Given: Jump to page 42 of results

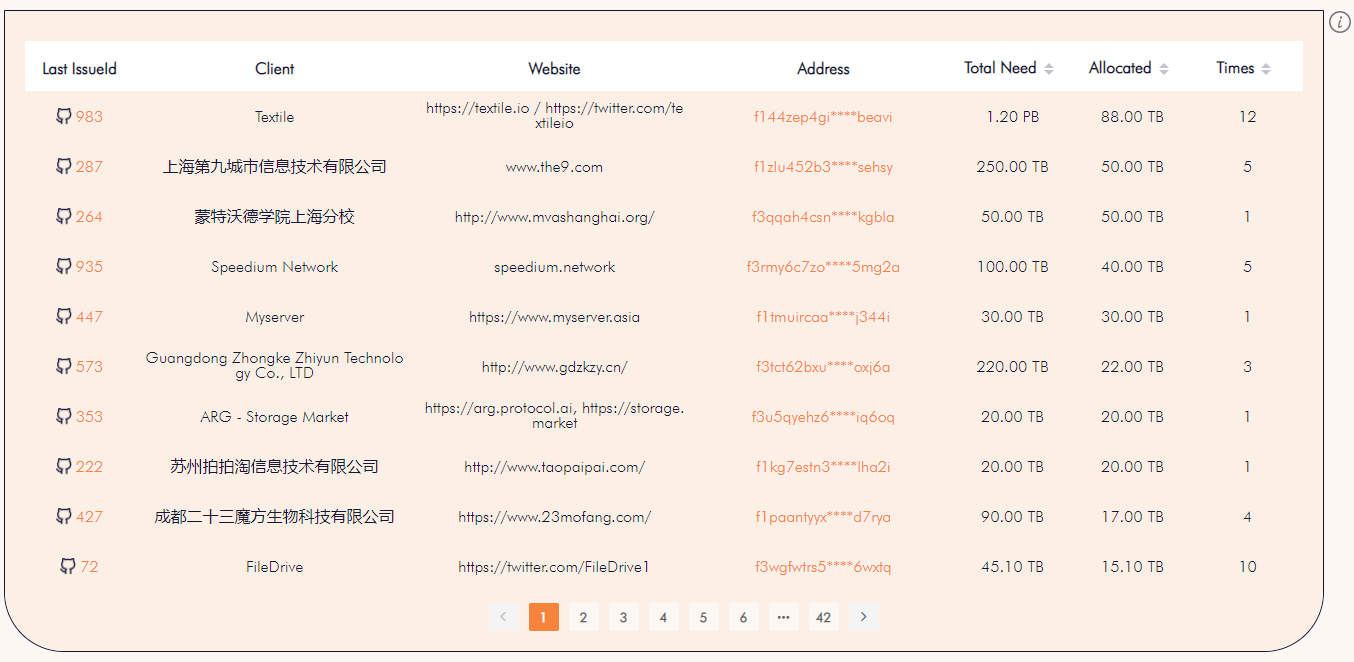Looking at the screenshot, I should [x=824, y=617].
